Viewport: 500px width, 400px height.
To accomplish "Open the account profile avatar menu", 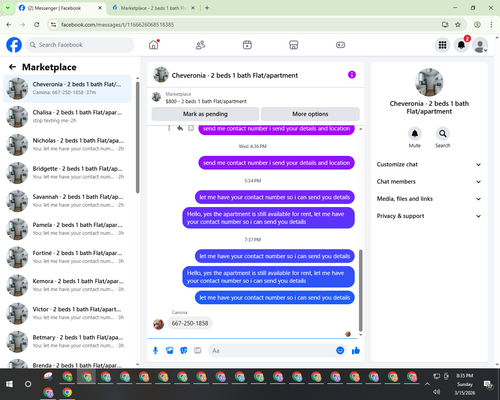I will coord(480,45).
